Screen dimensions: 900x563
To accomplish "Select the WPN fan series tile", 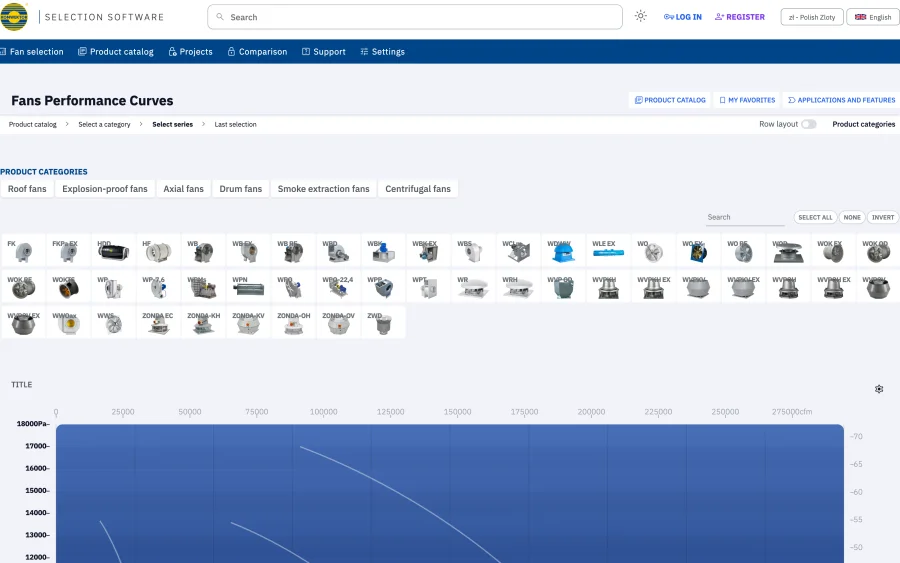I will point(249,286).
